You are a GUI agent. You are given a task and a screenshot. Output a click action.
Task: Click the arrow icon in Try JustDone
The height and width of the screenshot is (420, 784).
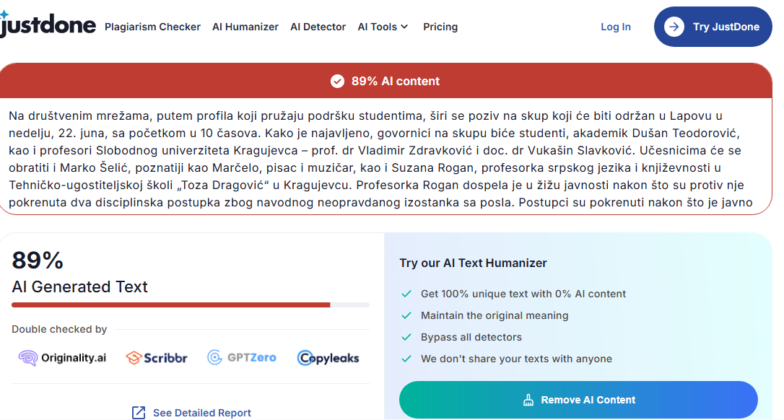pos(674,27)
